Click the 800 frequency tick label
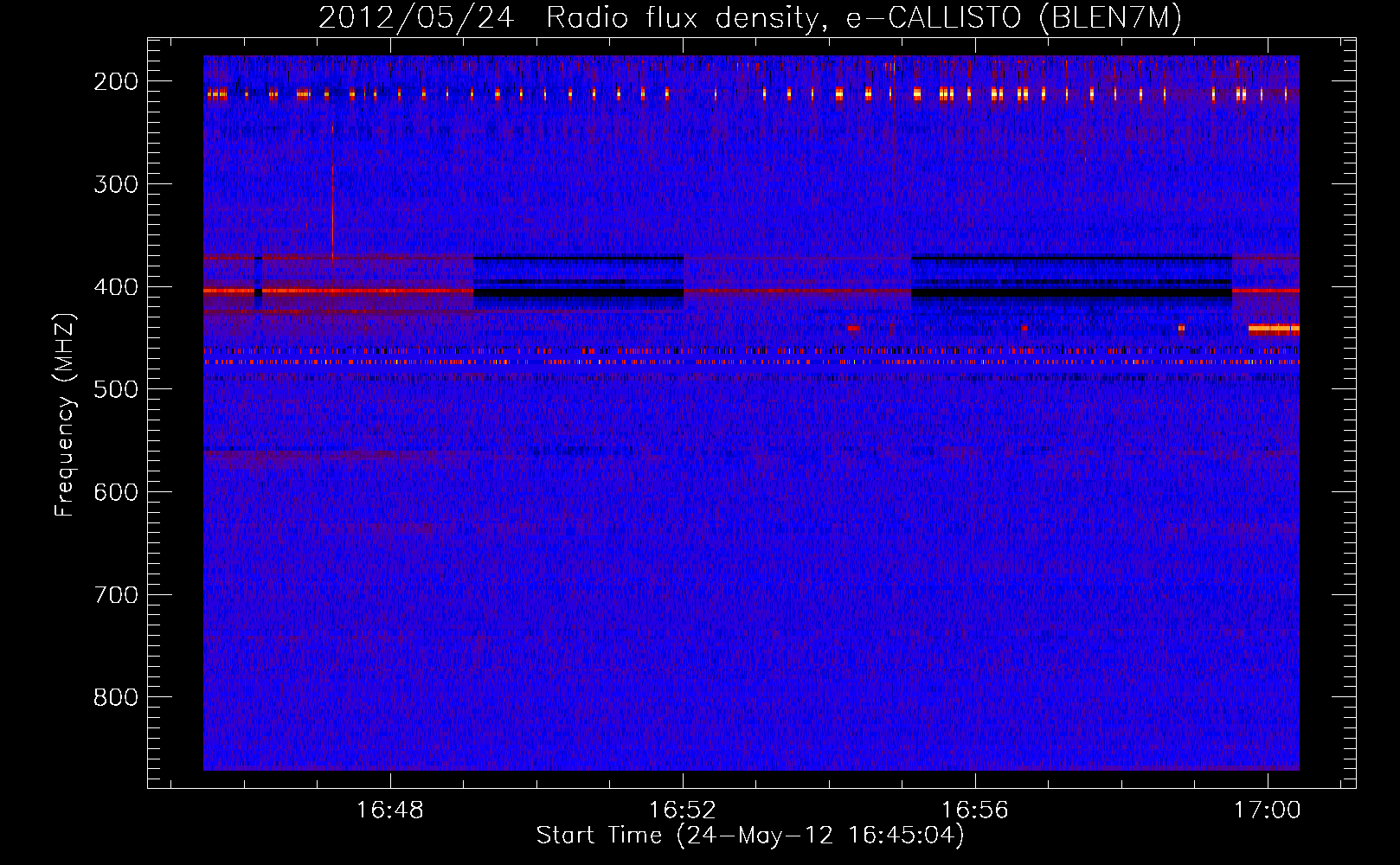The image size is (1400, 865). [115, 697]
